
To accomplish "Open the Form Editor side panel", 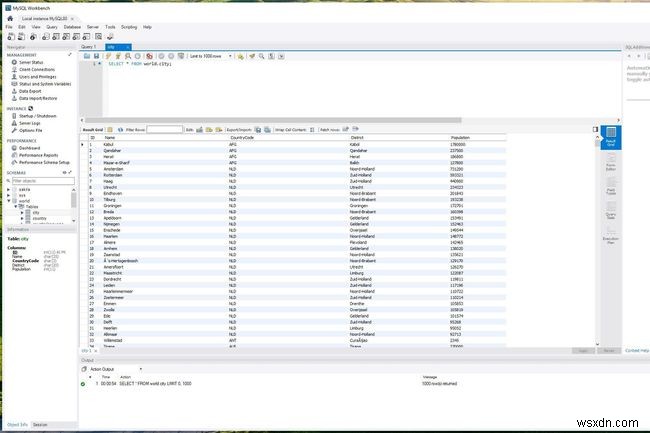I will pyautogui.click(x=611, y=162).
